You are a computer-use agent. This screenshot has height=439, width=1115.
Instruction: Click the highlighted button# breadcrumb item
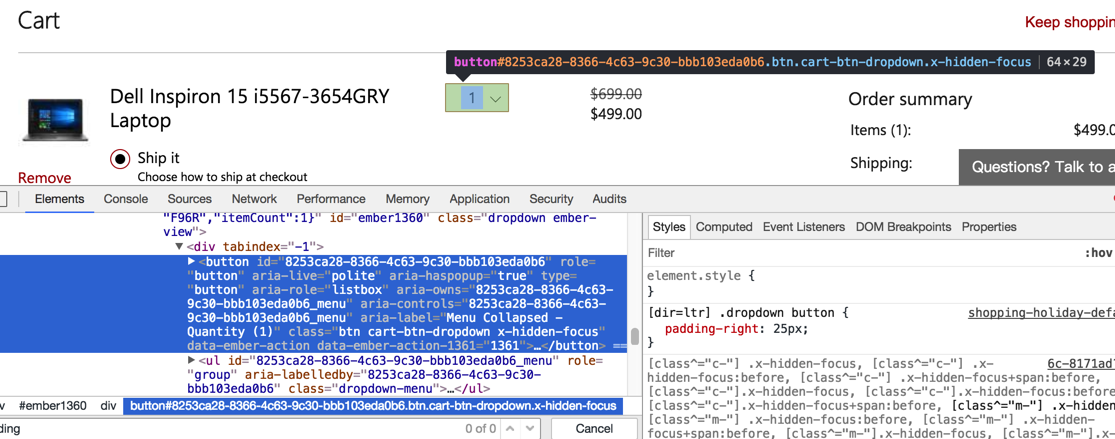tap(373, 406)
